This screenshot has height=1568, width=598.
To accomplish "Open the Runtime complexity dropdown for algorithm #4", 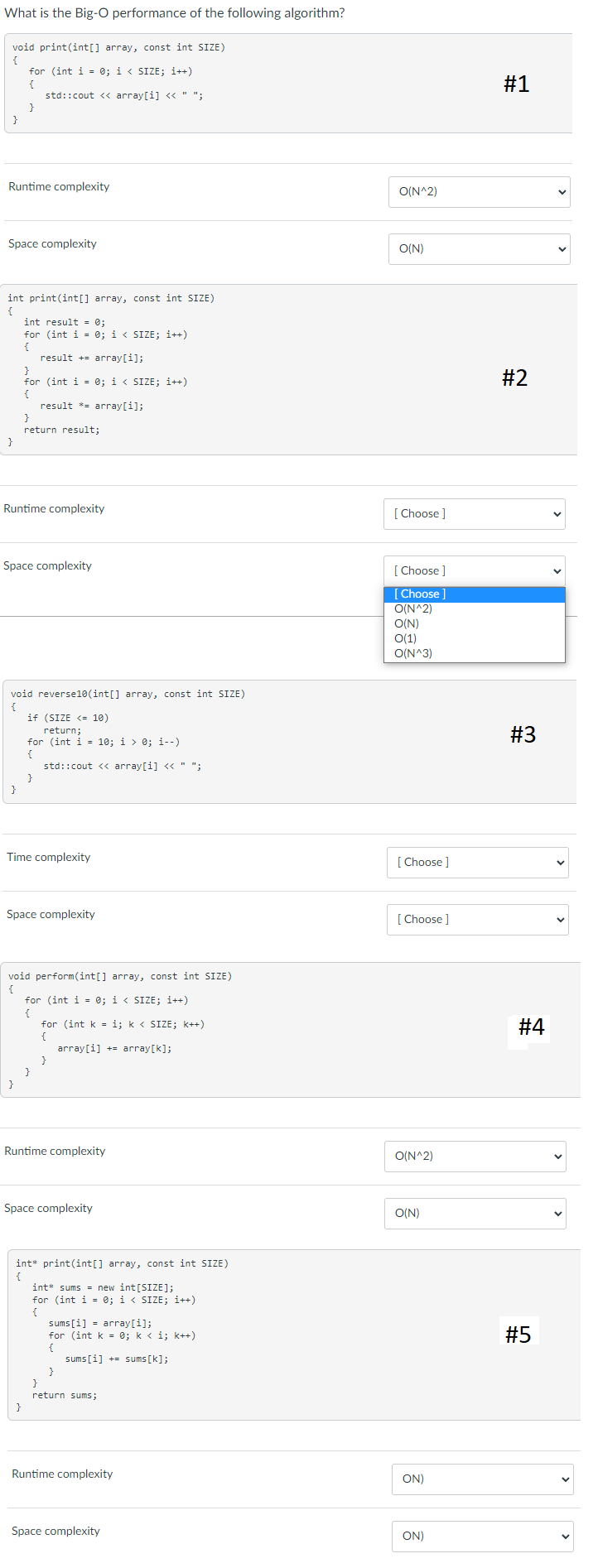I will pos(475,1156).
